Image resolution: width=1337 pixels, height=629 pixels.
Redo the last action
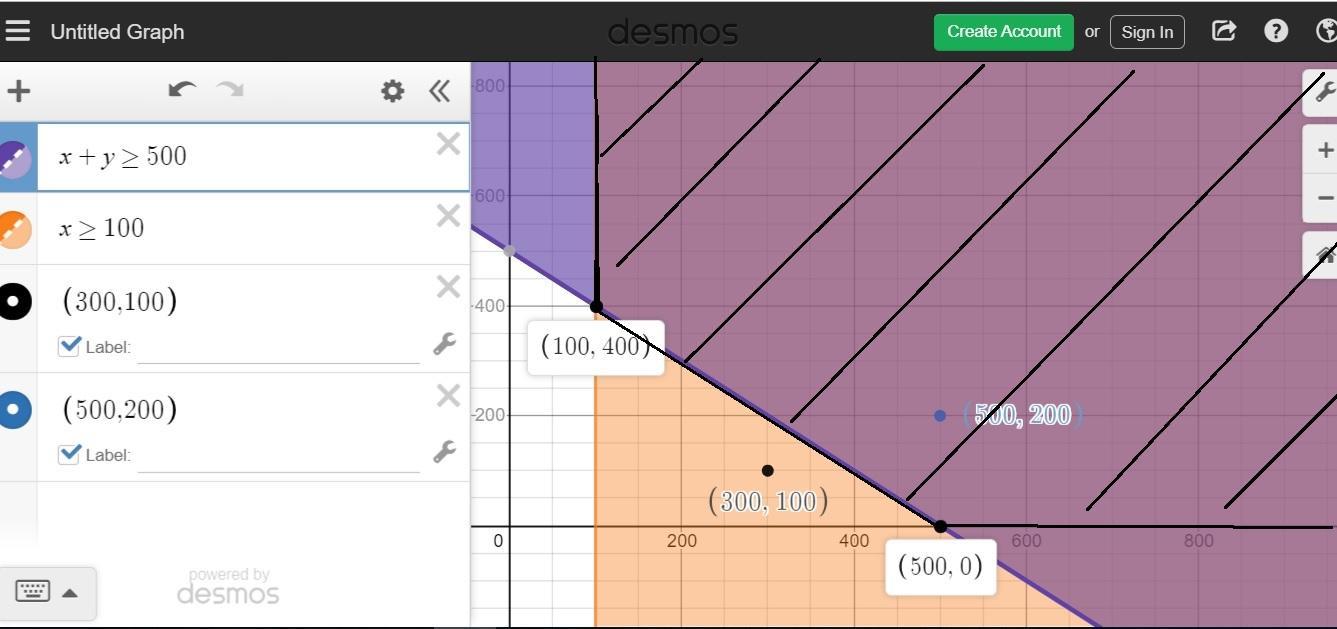231,90
